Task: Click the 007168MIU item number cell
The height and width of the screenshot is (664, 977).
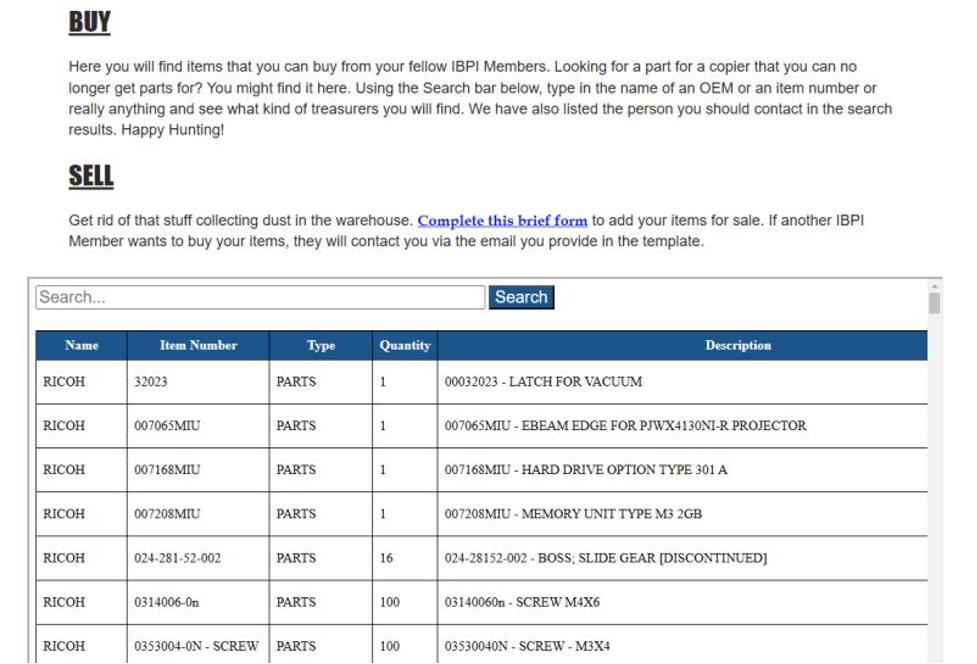Action: pos(167,469)
